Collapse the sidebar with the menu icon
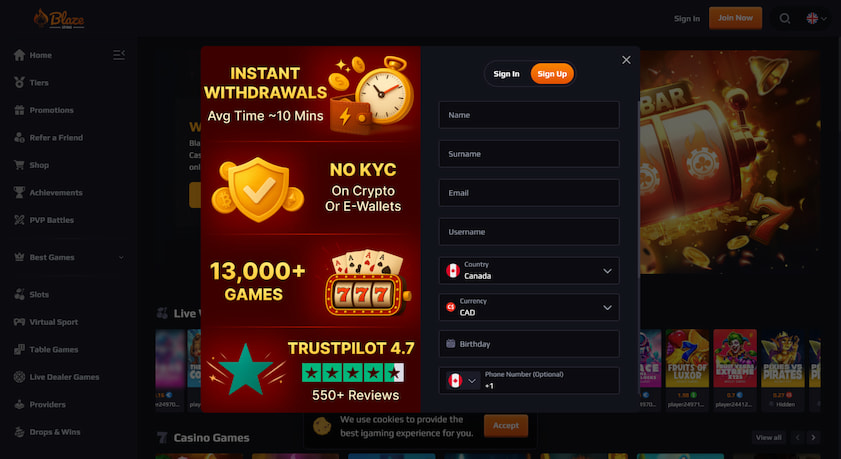Image resolution: width=841 pixels, height=459 pixels. click(119, 55)
